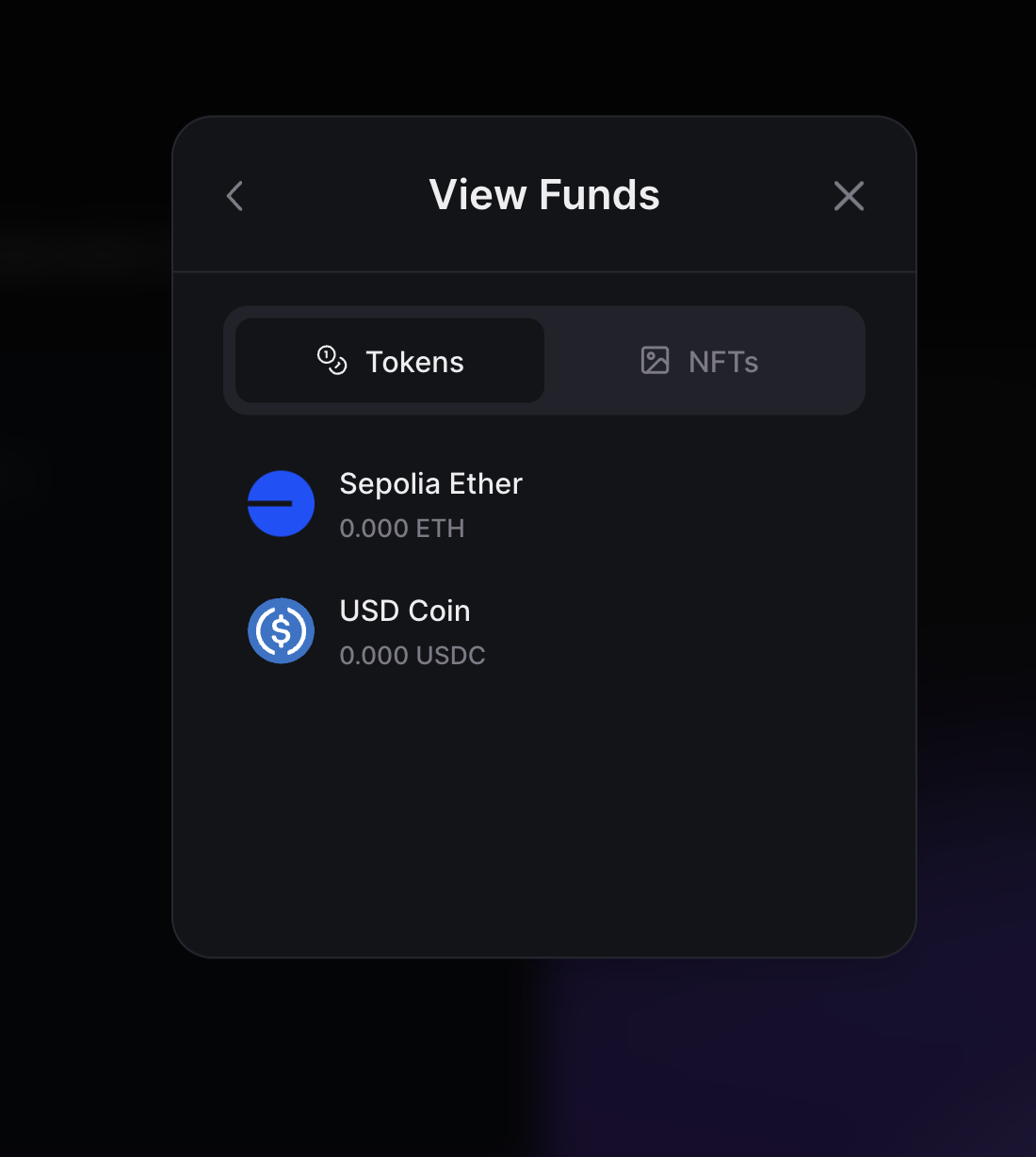This screenshot has height=1157, width=1036.
Task: Click the View Funds title text
Action: click(544, 195)
